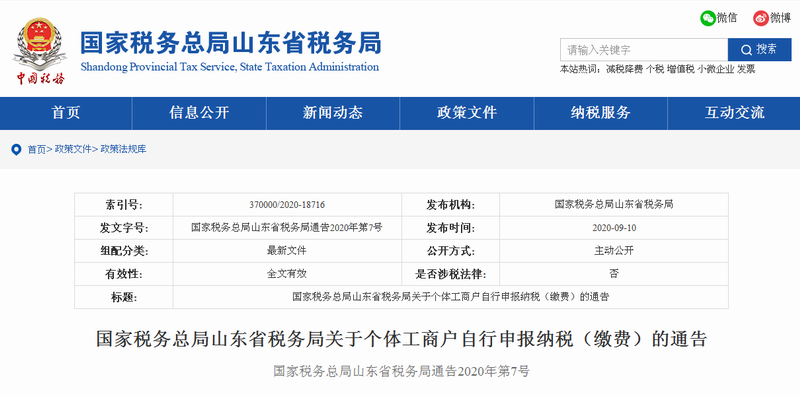
Task: Select the 新闻动态 navigation item
Action: pyautogui.click(x=333, y=113)
